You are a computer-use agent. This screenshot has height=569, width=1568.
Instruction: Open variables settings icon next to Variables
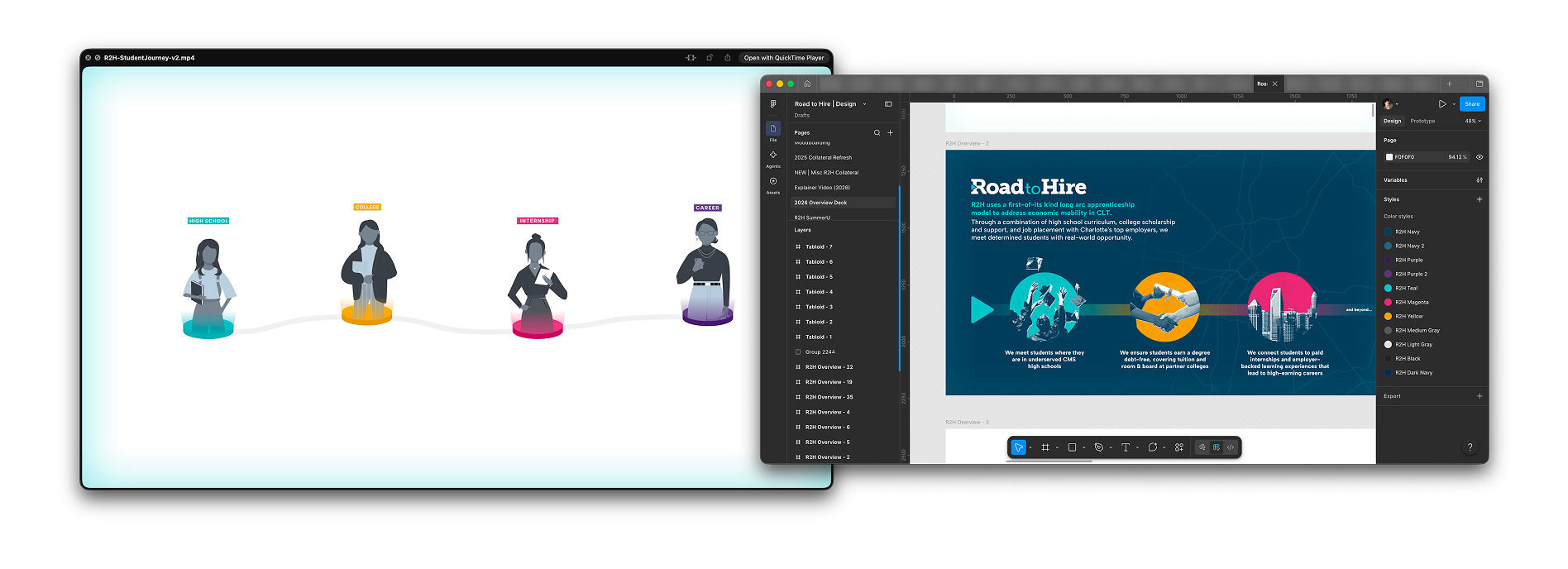(x=1480, y=179)
